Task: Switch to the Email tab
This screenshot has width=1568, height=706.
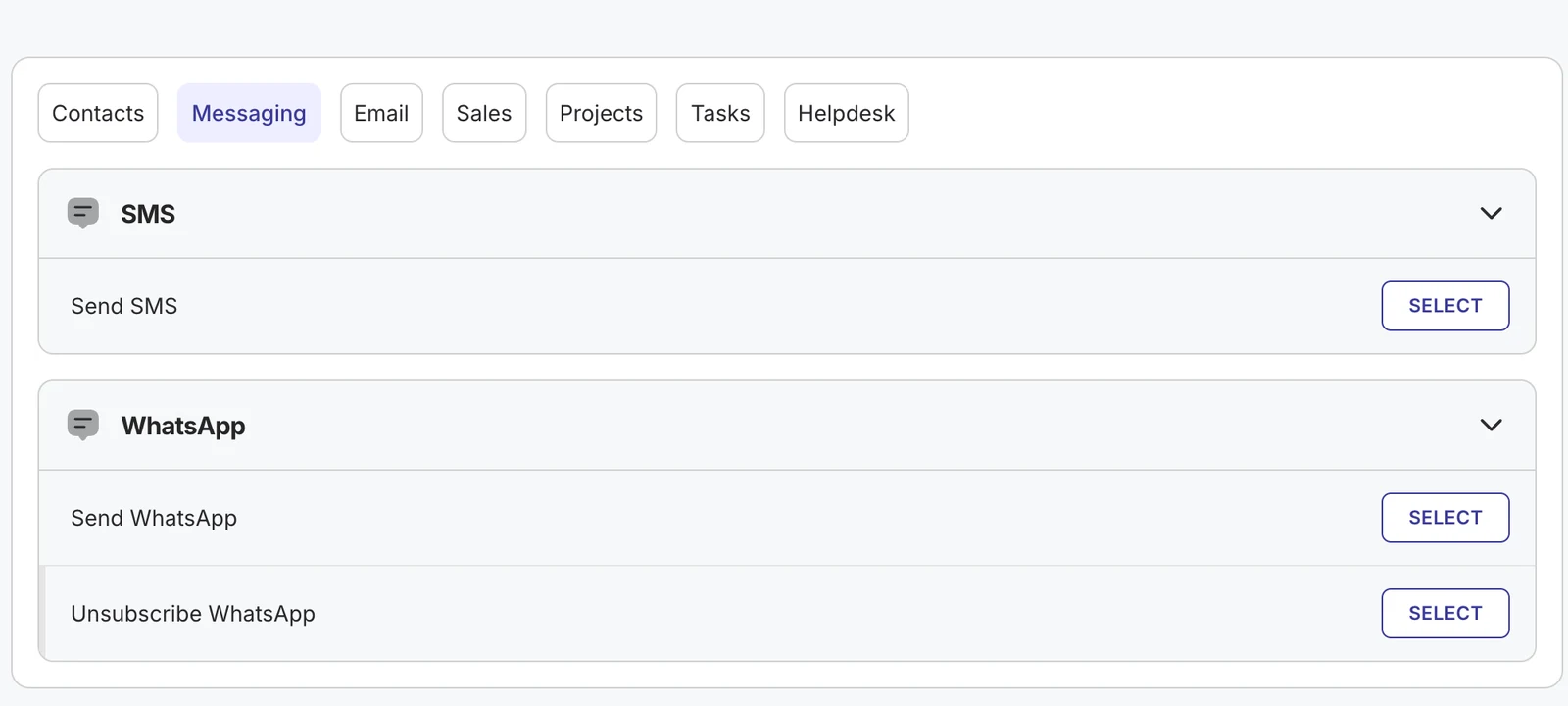Action: click(381, 113)
